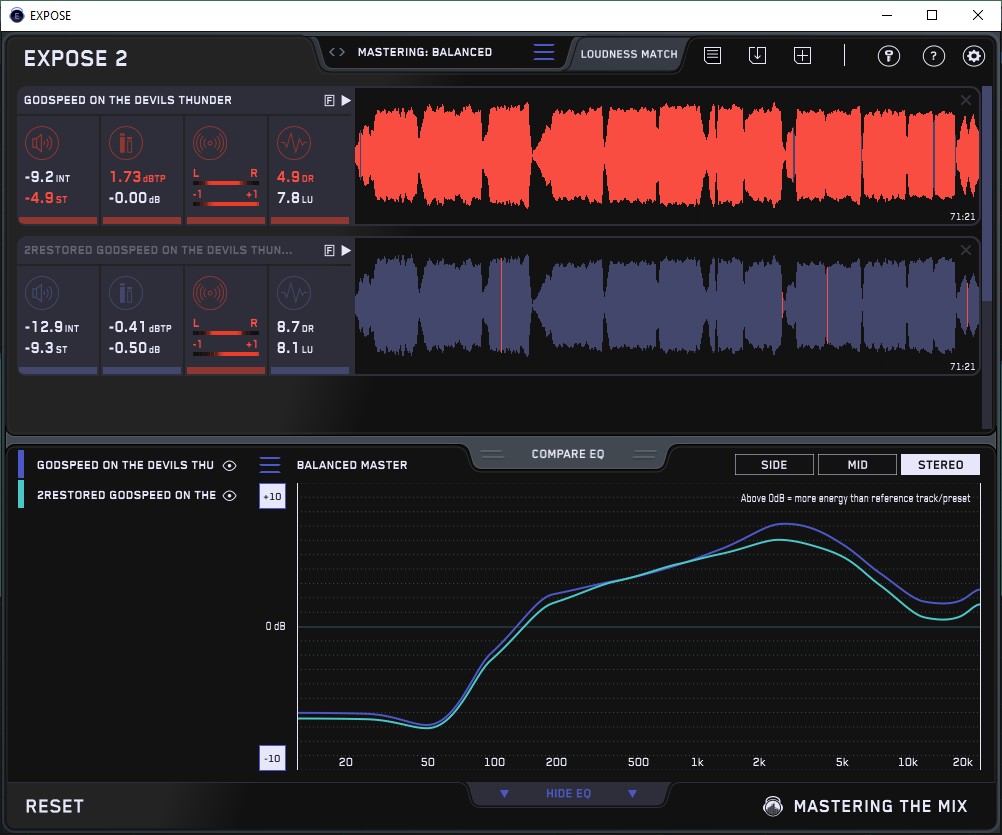
Task: Play the Godspeed On The Devils Thunder track
Action: coord(346,100)
